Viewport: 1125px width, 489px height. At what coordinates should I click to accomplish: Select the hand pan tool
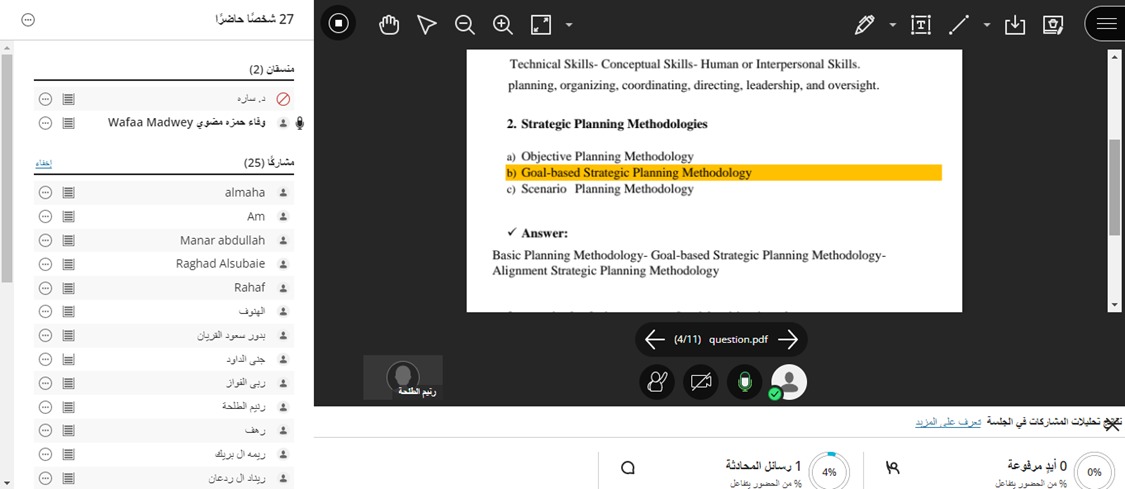coord(389,24)
